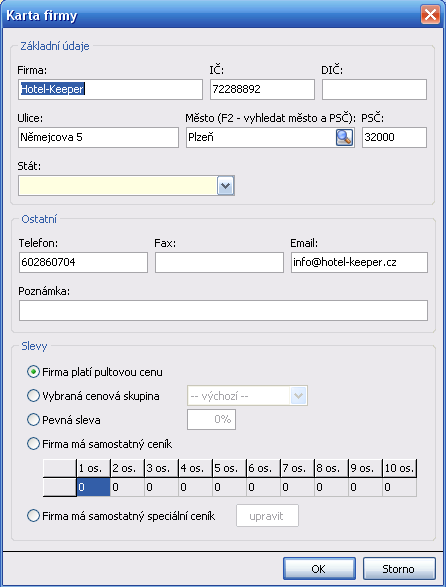The height and width of the screenshot is (587, 446).
Task: Focus the Firma name field
Action: 110,89
